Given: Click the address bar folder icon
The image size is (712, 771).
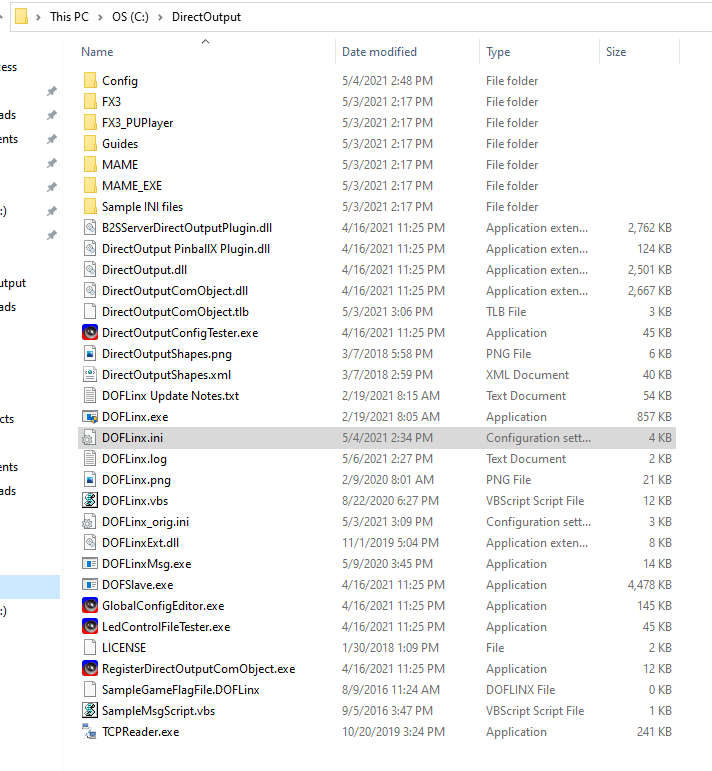Looking at the screenshot, I should coord(21,16).
